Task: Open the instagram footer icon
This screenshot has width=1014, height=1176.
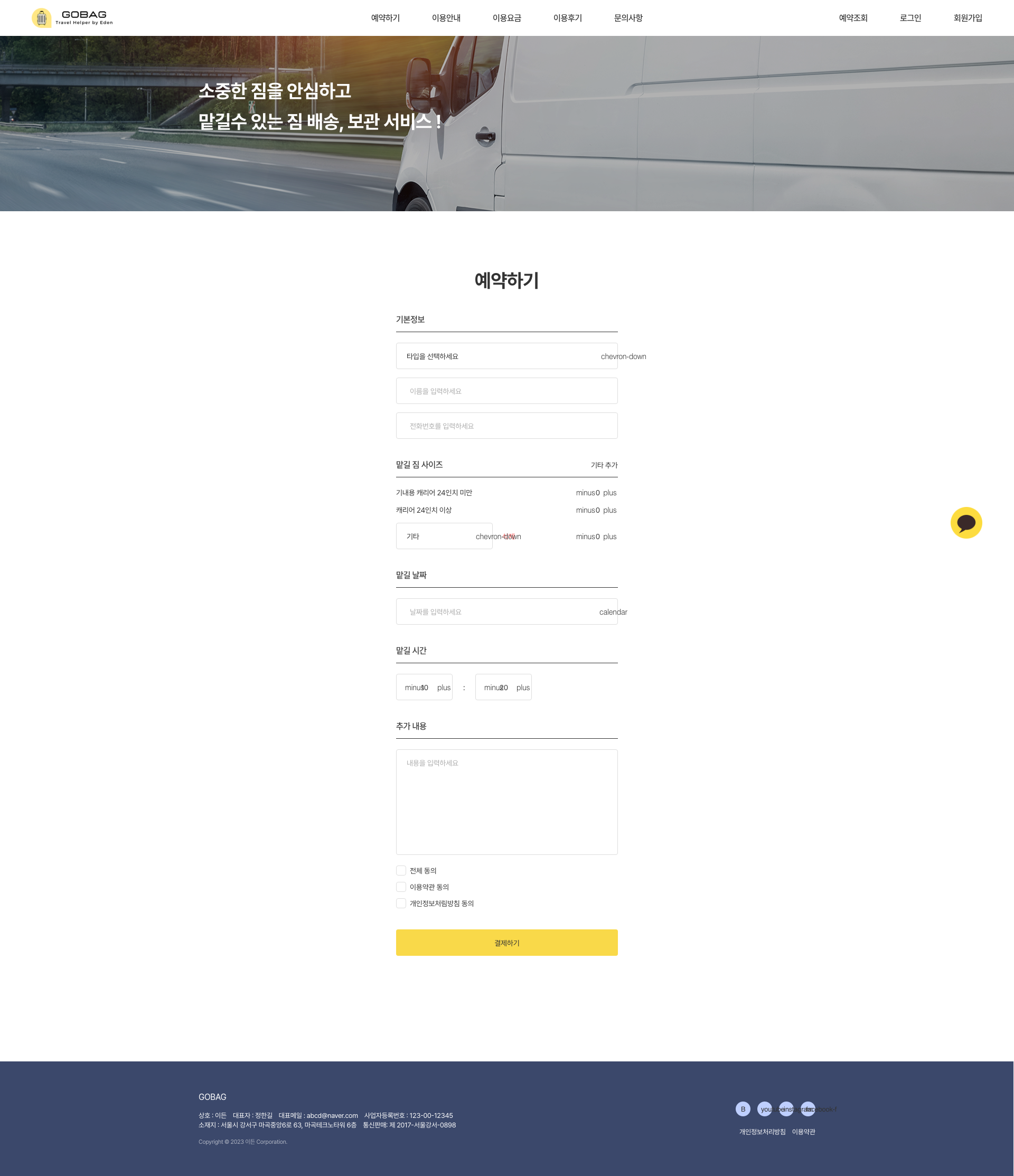Action: tap(786, 1108)
